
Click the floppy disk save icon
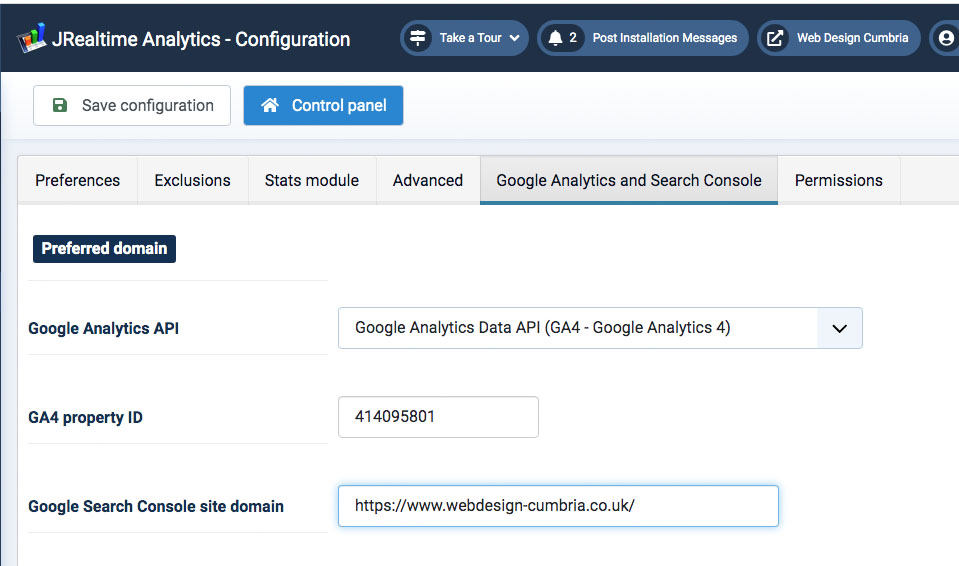point(60,105)
